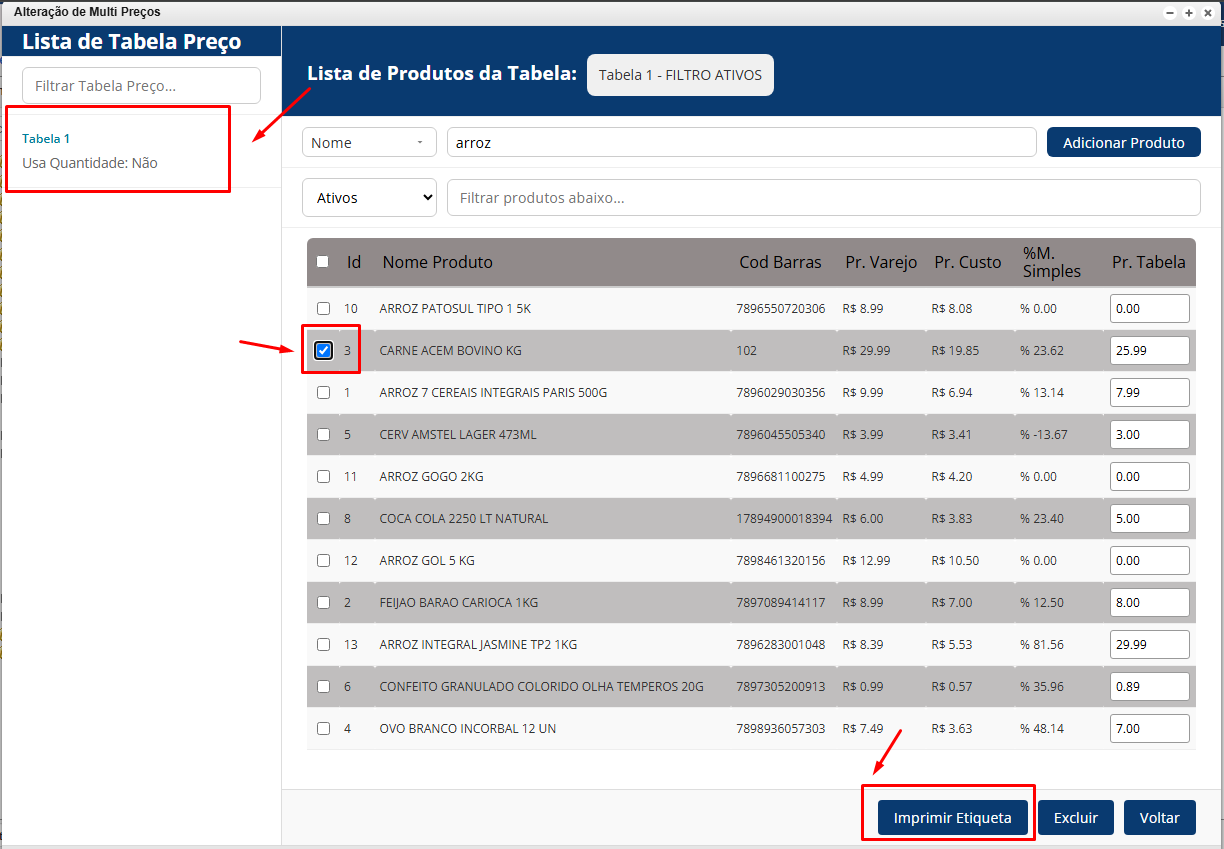
Task: Enable checkbox for OVO BRANCO INCORBAL 12 UN
Action: coord(323,728)
